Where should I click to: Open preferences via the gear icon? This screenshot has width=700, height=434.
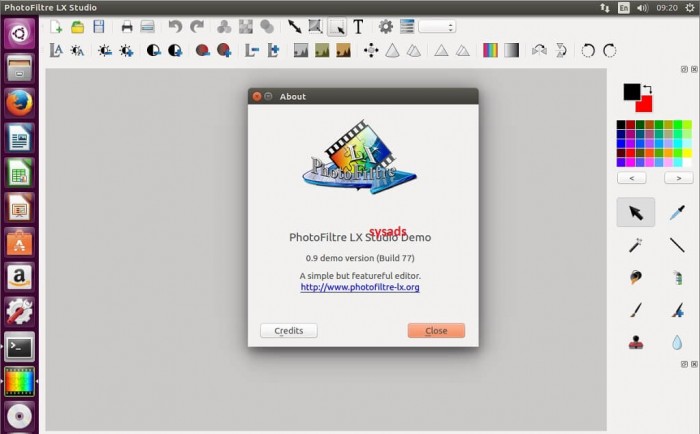386,27
